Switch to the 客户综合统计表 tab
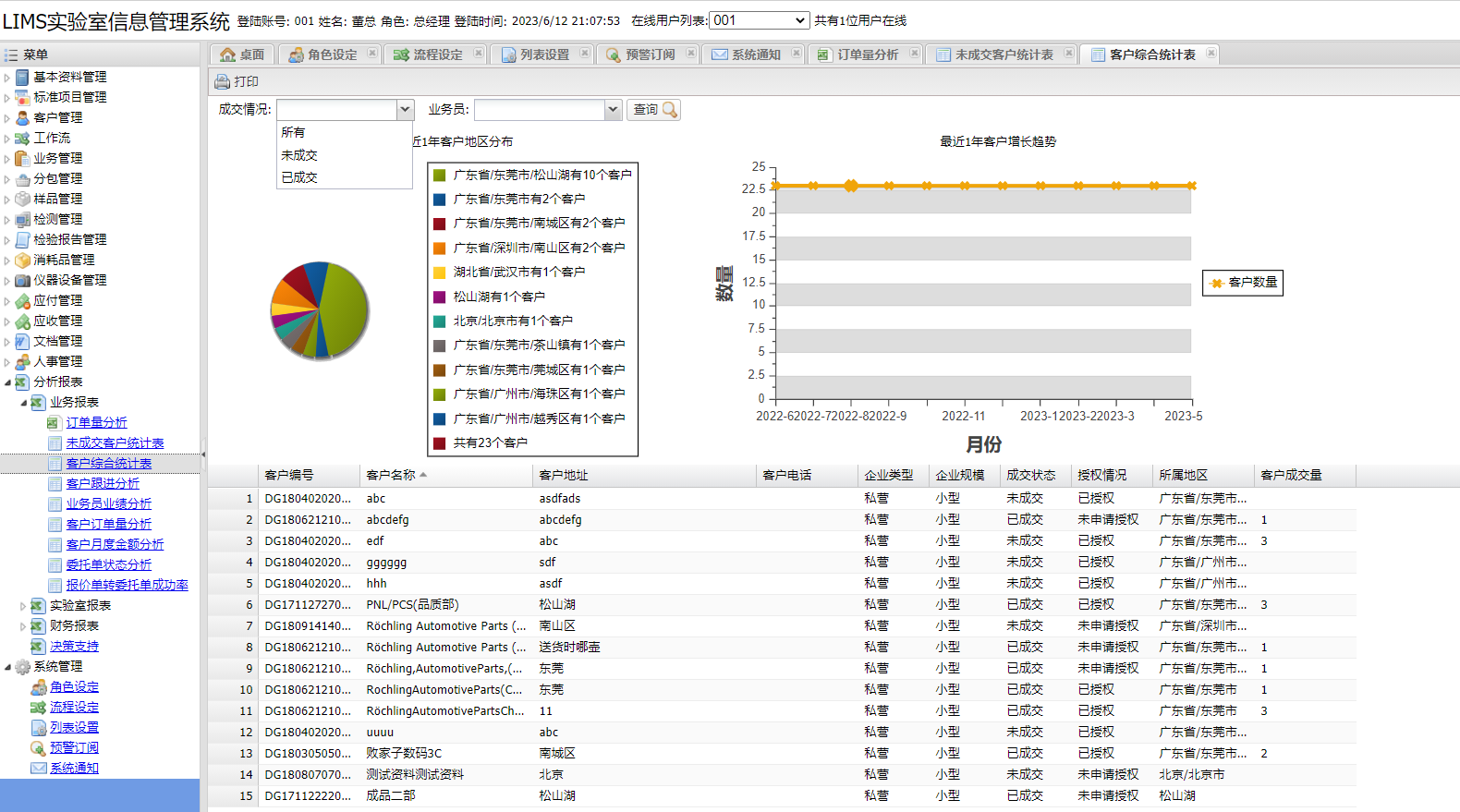The height and width of the screenshot is (812, 1460). 1151,55
